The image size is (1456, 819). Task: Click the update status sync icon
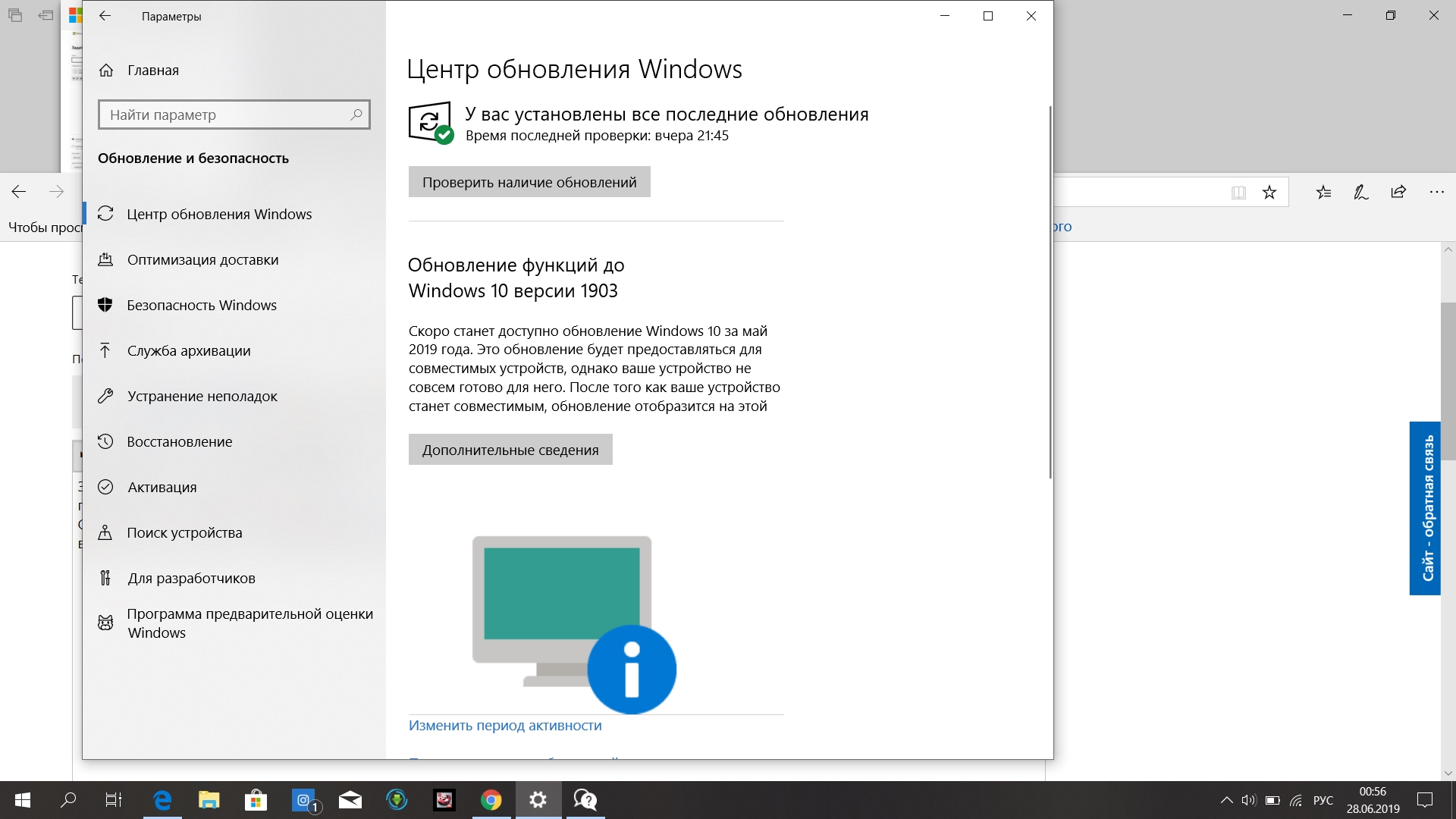click(431, 123)
